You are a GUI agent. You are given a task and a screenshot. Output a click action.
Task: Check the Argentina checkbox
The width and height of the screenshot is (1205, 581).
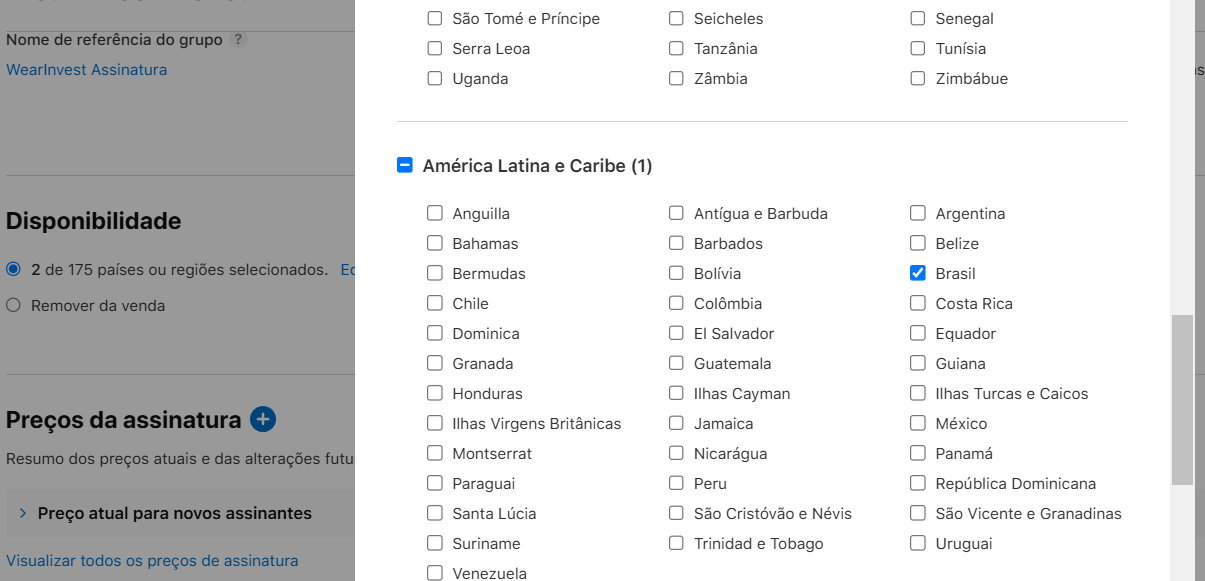coord(918,213)
